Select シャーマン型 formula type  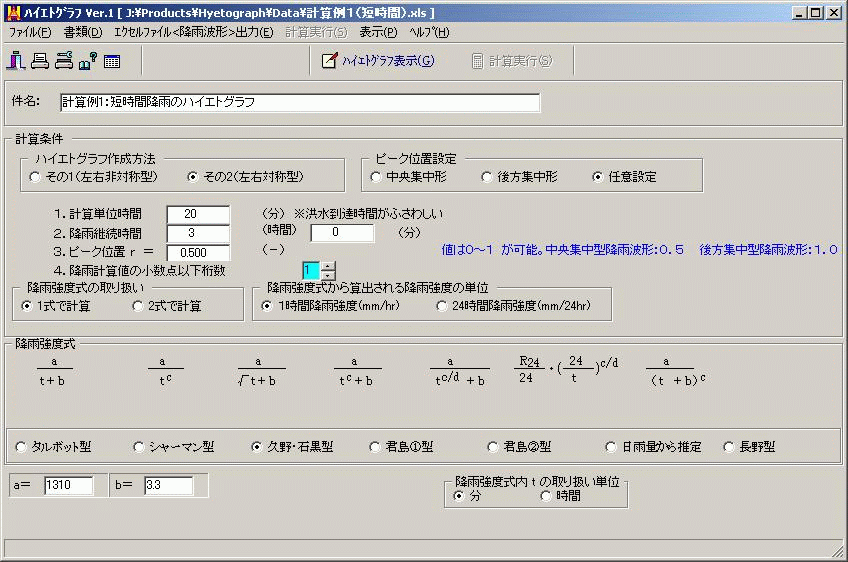tap(174, 447)
